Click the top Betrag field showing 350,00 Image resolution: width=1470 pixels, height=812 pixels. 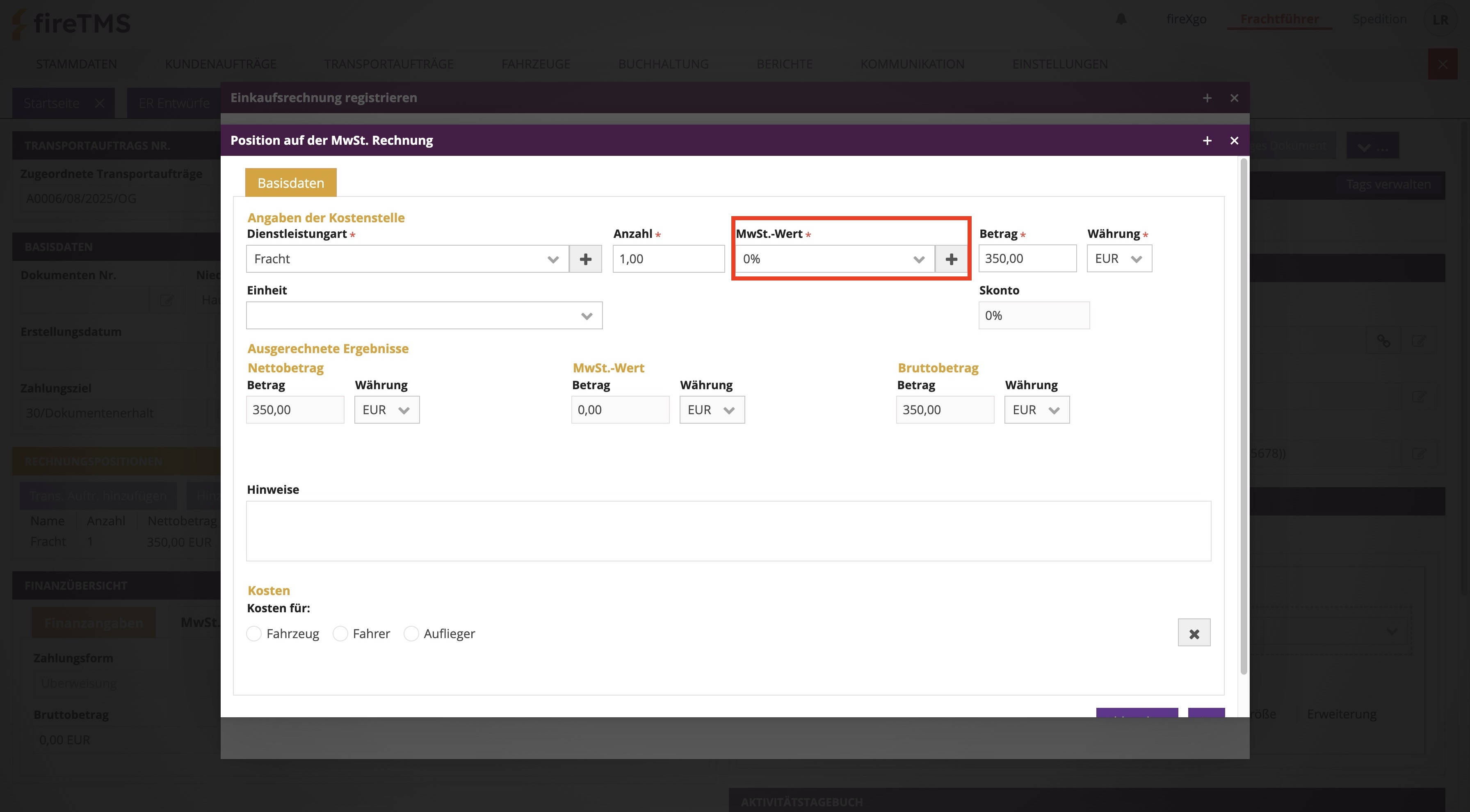(x=1027, y=258)
